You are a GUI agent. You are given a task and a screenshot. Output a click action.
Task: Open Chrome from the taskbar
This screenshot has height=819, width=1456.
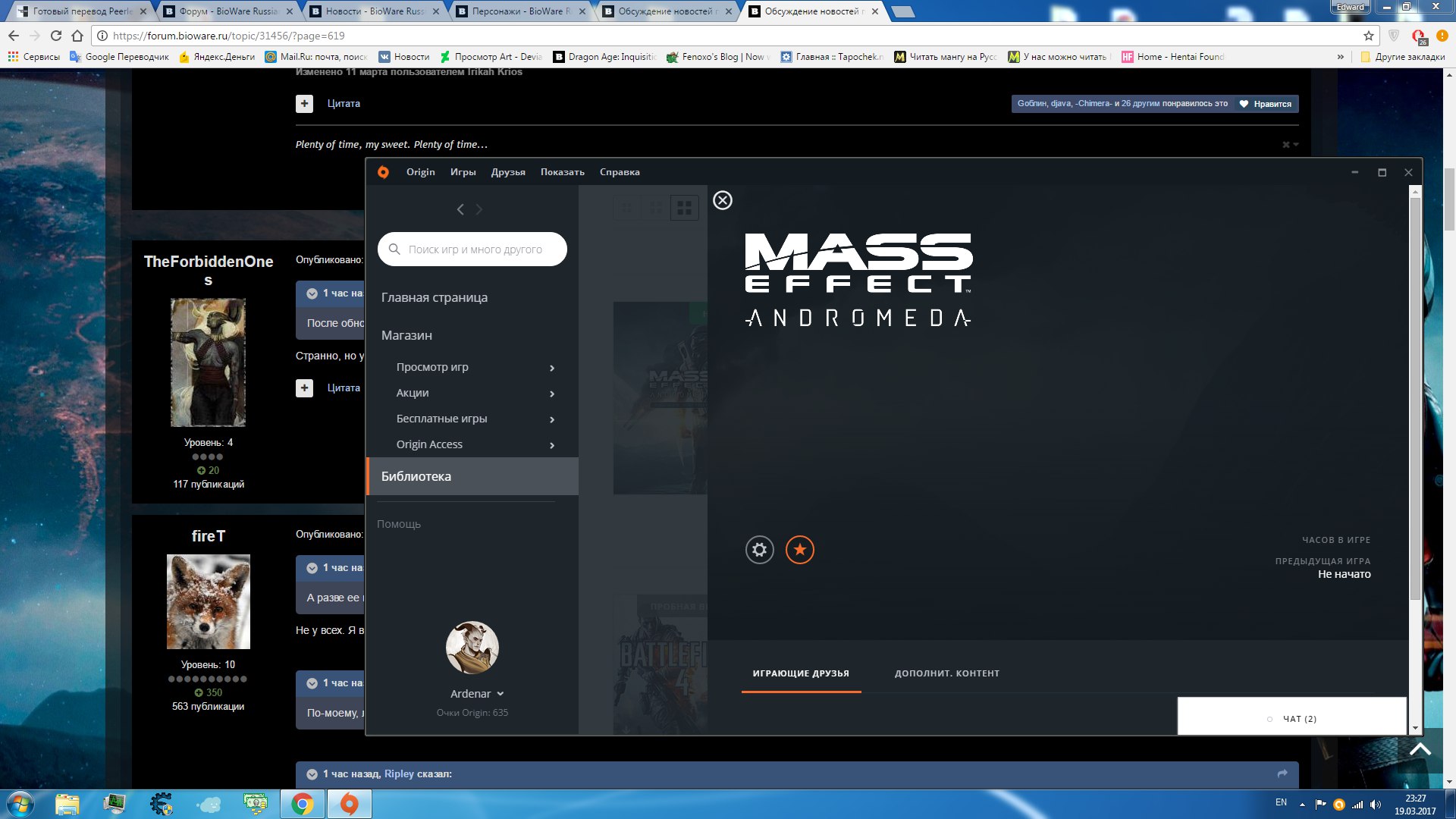pyautogui.click(x=303, y=804)
